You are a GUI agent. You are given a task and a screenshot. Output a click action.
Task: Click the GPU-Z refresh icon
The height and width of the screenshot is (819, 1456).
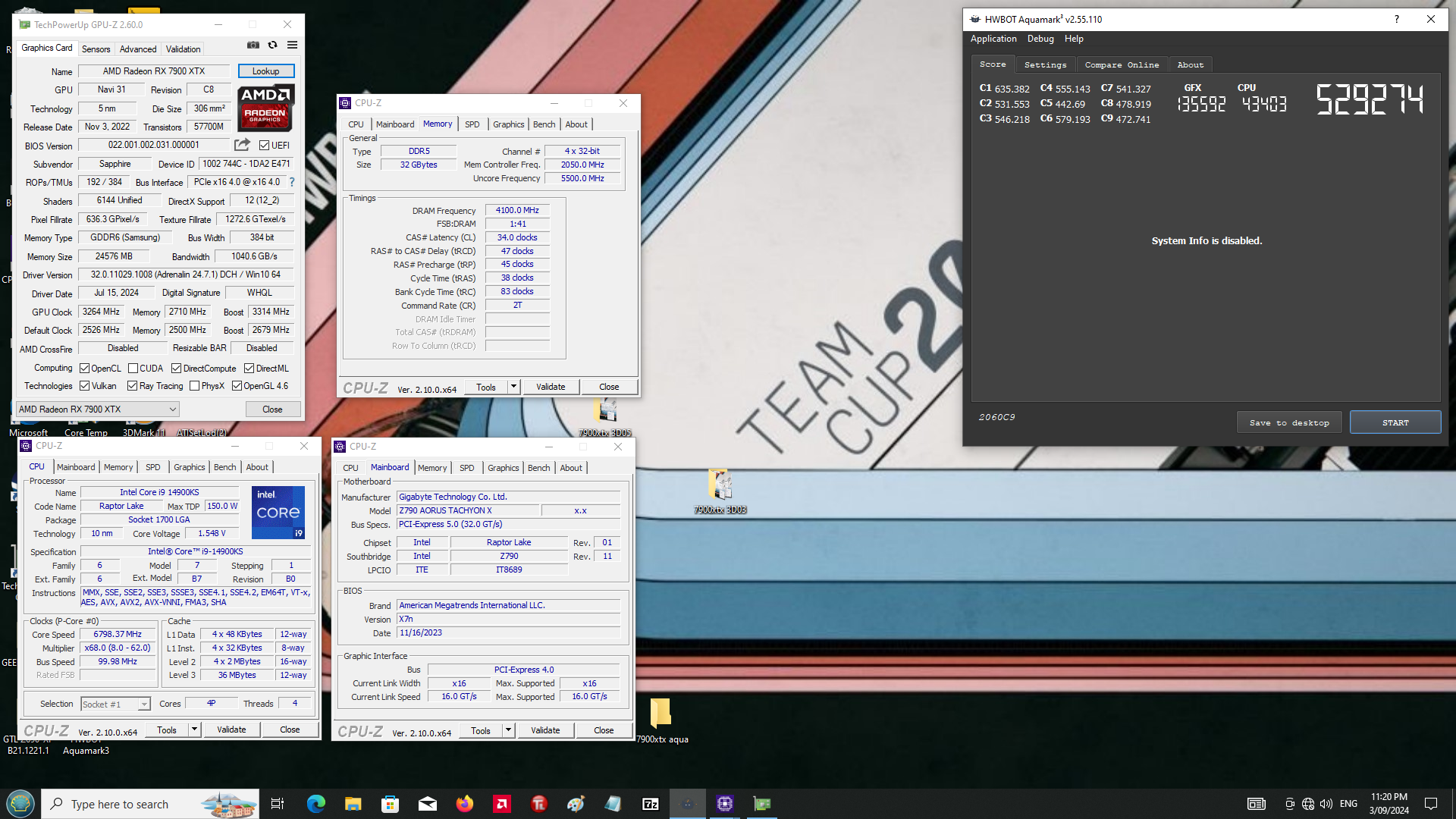[x=273, y=45]
